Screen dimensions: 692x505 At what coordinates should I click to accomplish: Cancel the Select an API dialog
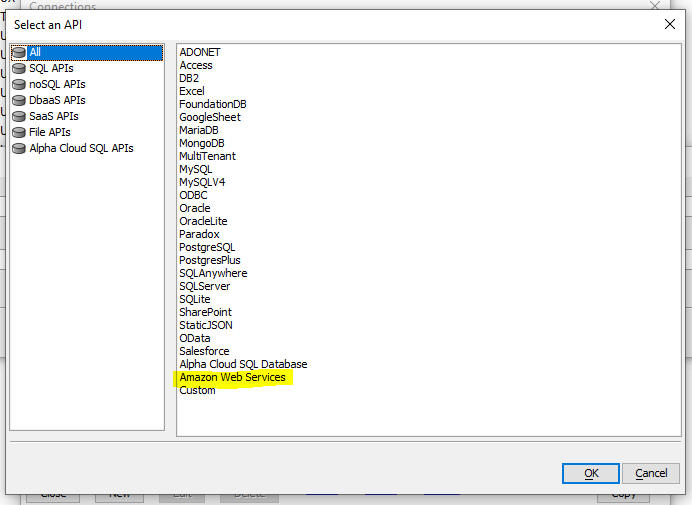[651, 474]
